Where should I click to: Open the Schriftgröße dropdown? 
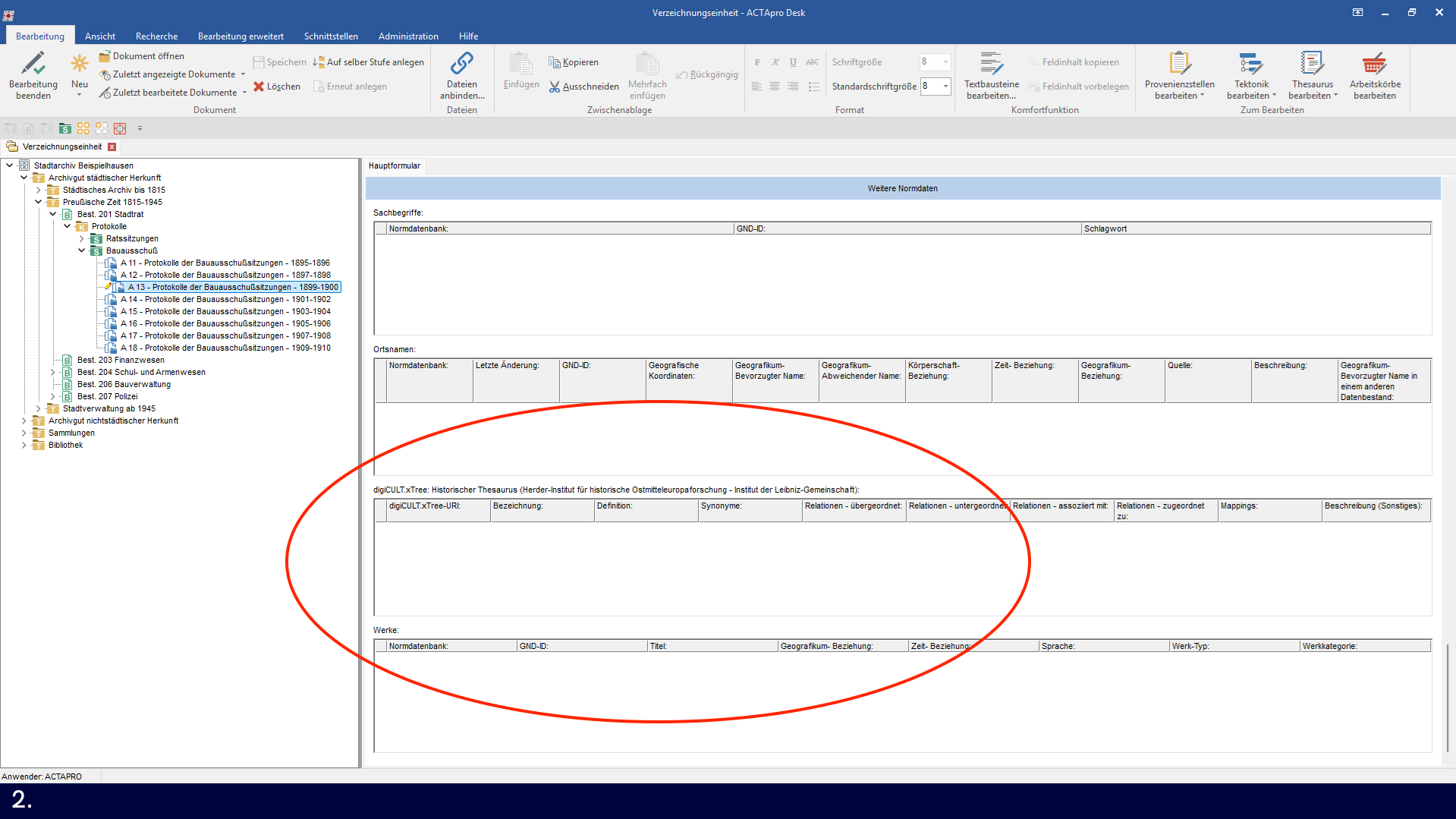(945, 62)
